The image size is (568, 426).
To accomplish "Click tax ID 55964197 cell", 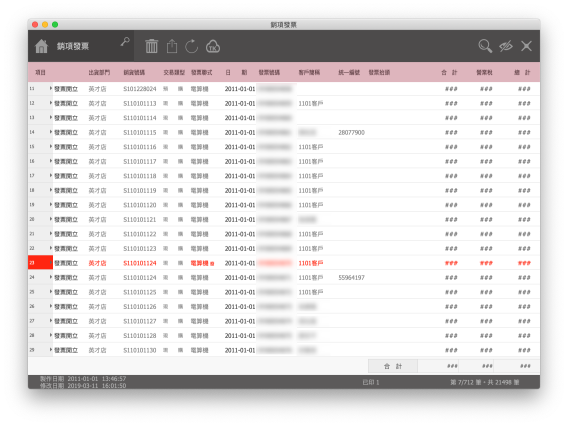I will pos(351,277).
